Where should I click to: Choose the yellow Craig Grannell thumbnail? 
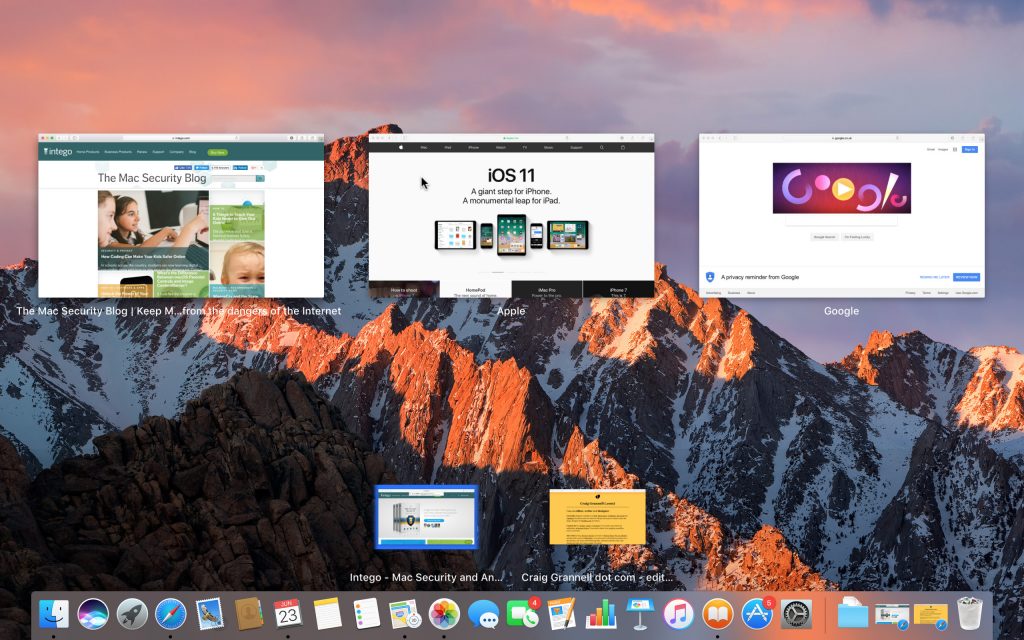point(597,517)
